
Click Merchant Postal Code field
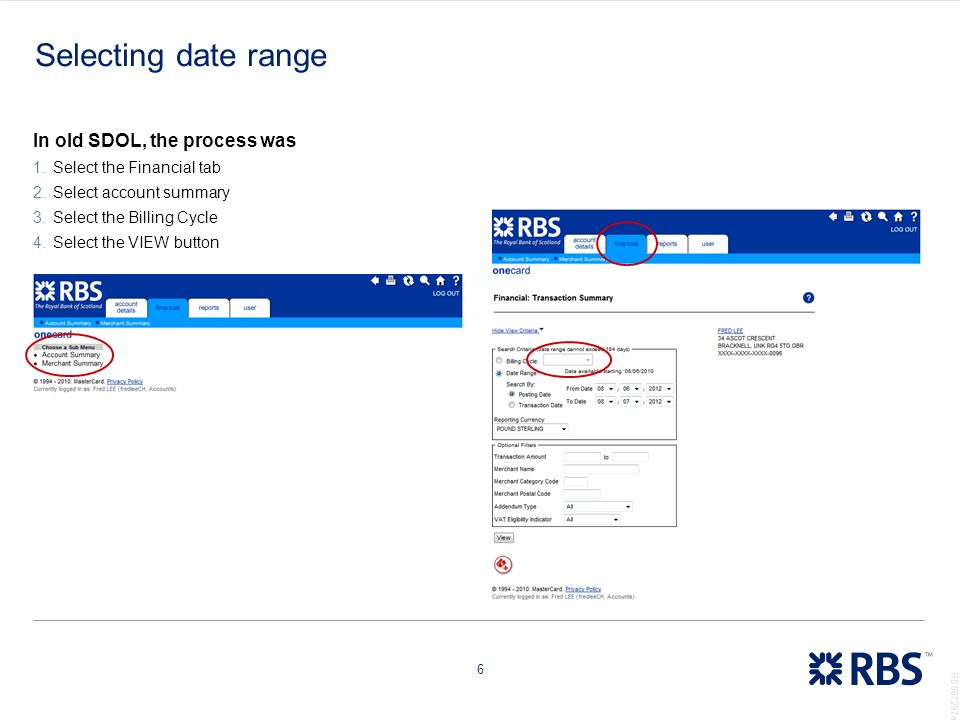[582, 494]
